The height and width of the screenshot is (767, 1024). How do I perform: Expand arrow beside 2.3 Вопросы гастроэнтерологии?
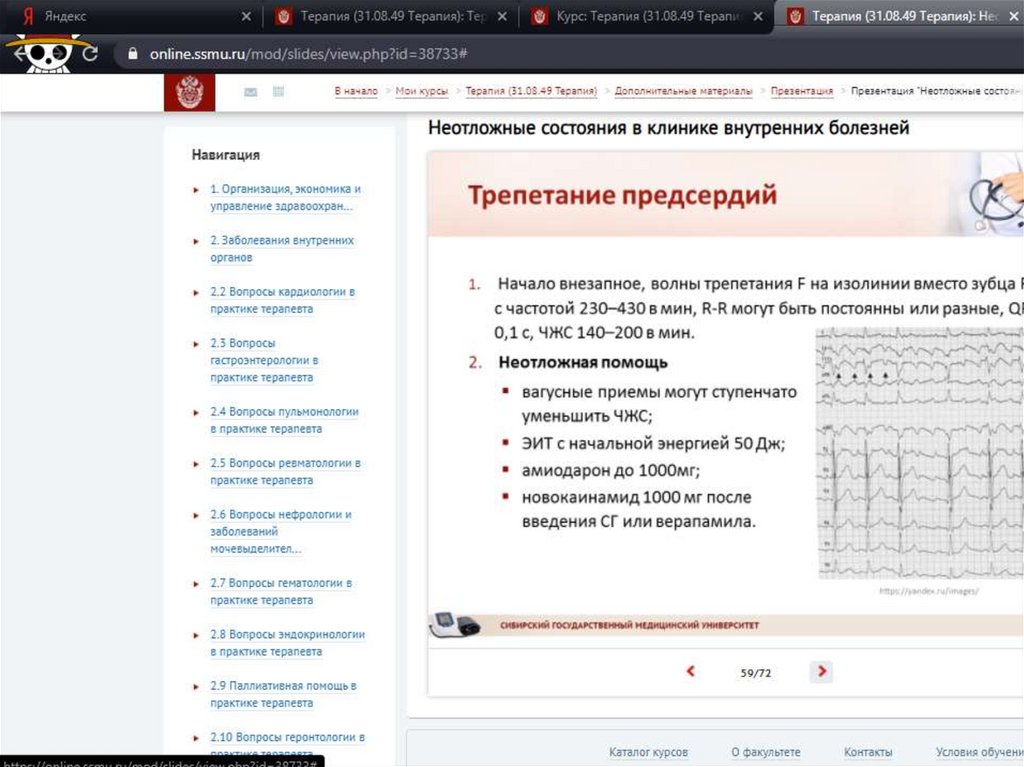[x=196, y=344]
